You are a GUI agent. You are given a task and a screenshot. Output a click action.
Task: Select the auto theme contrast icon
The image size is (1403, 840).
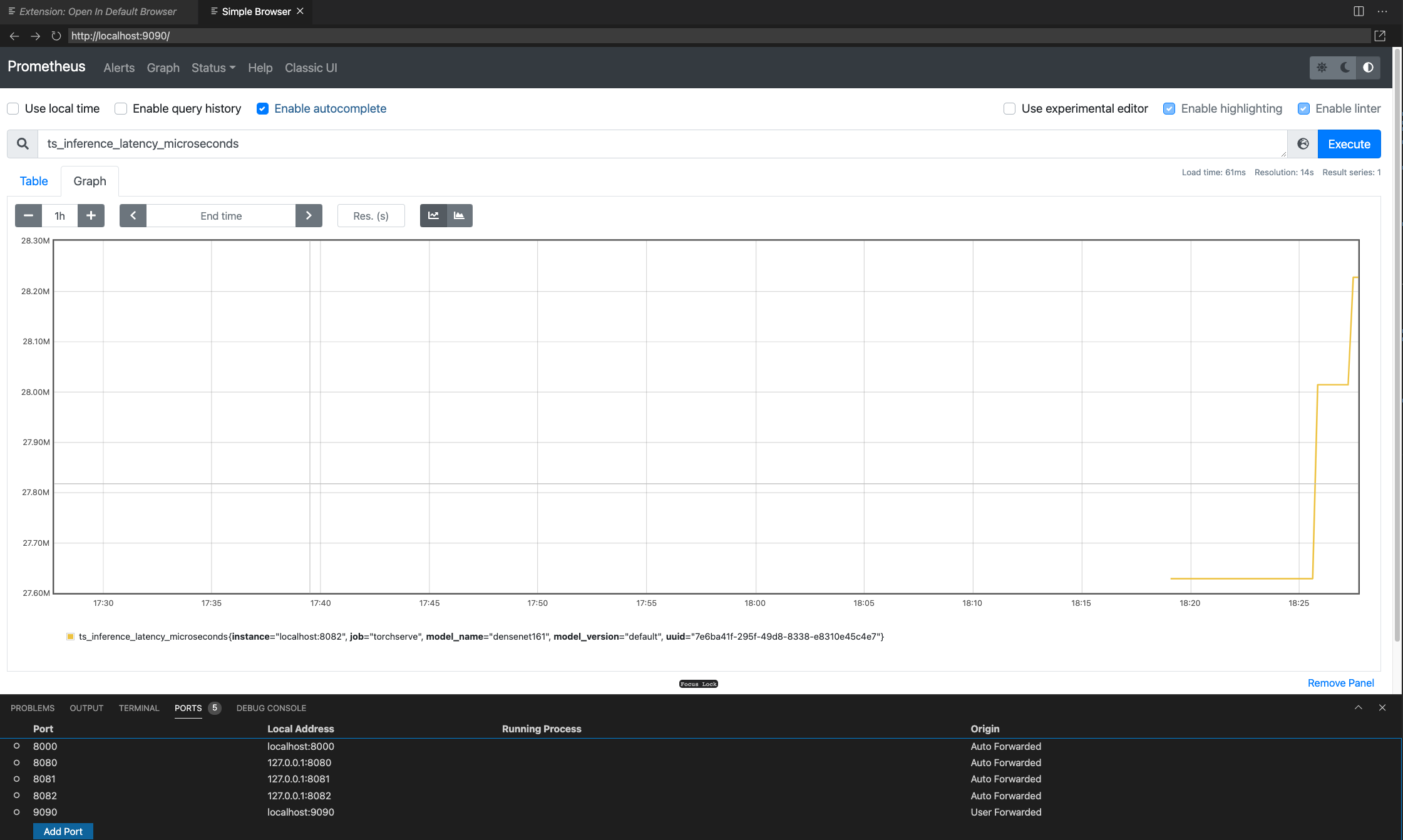[1369, 68]
